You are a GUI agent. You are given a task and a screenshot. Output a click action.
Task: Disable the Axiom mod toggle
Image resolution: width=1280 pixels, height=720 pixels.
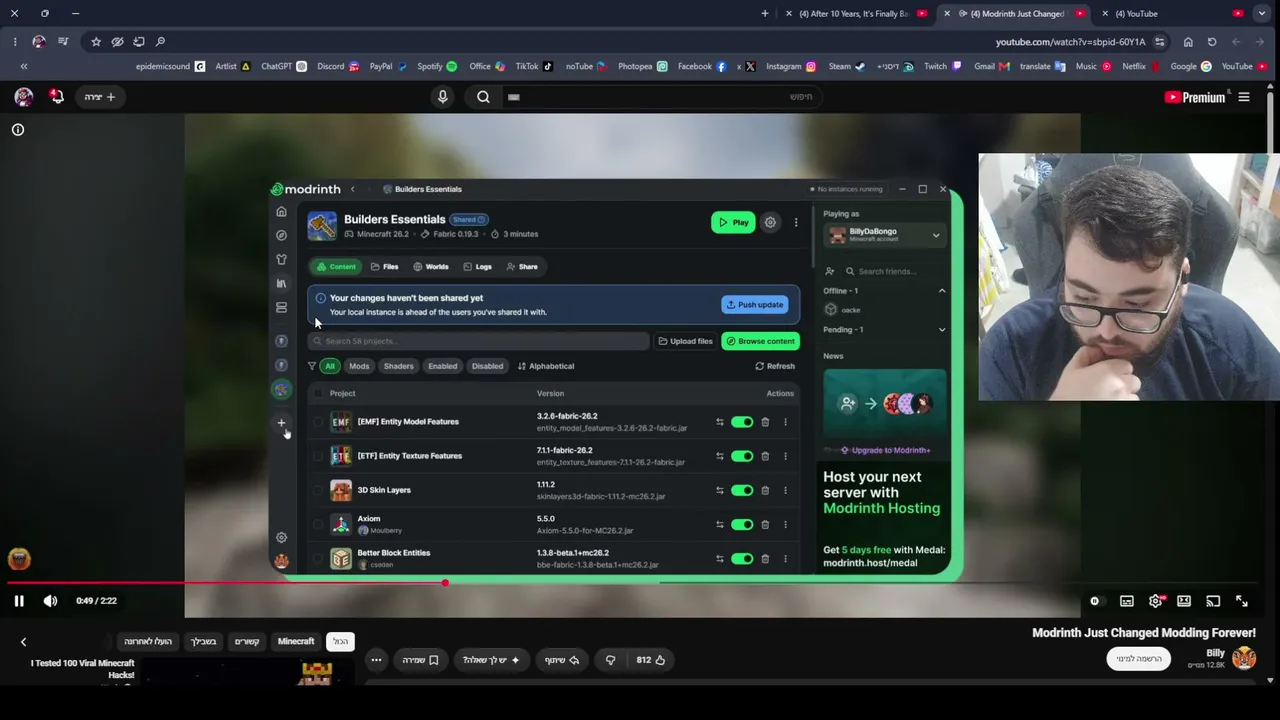coord(742,524)
